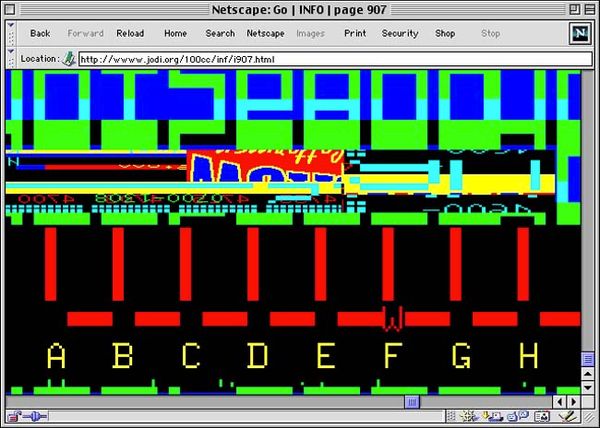Click the yellow letter D
Screen dimensions: 600x428
(258, 356)
